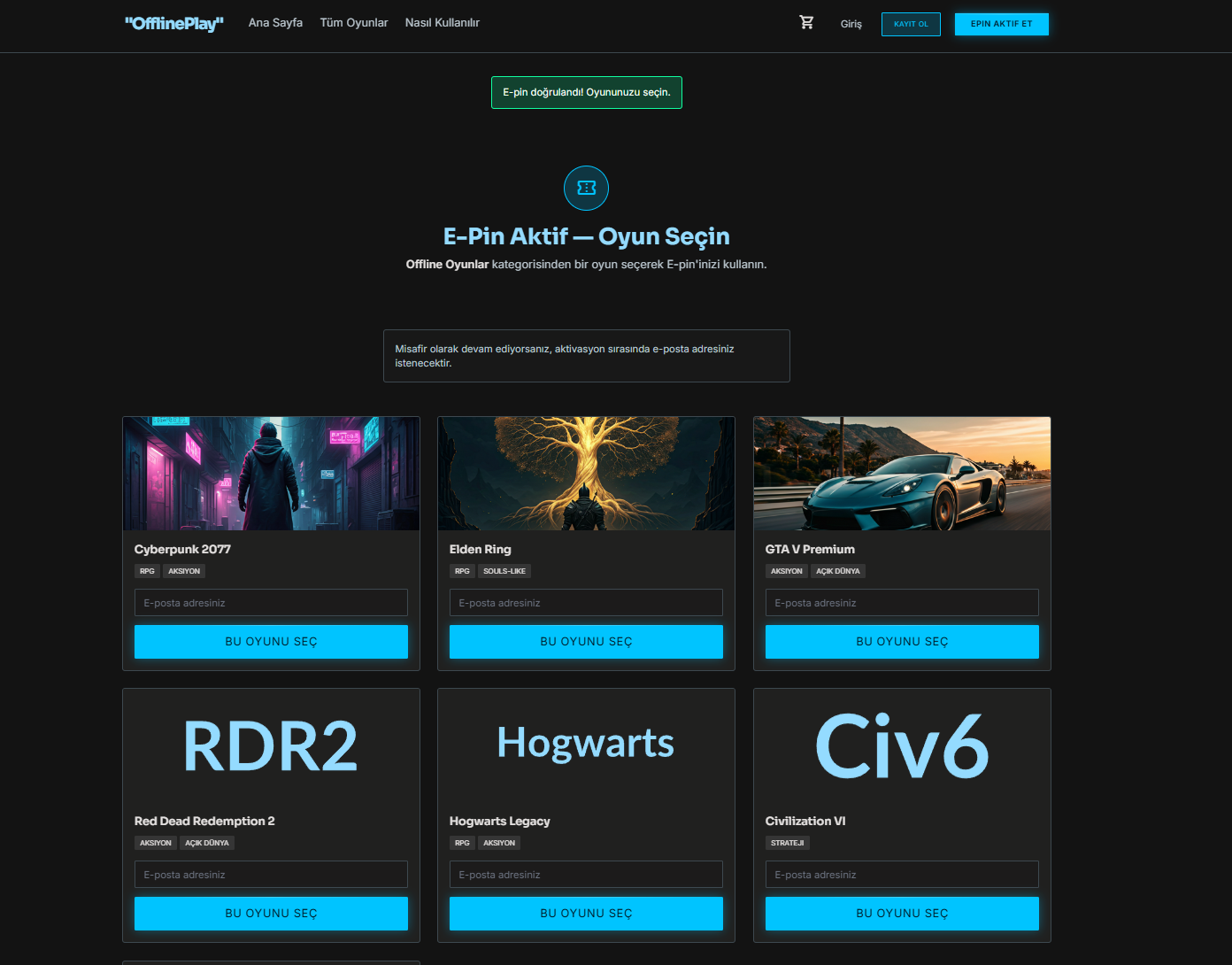Image resolution: width=1232 pixels, height=965 pixels.
Task: Click the E-pin doğrulandı success message
Action: pyautogui.click(x=587, y=93)
